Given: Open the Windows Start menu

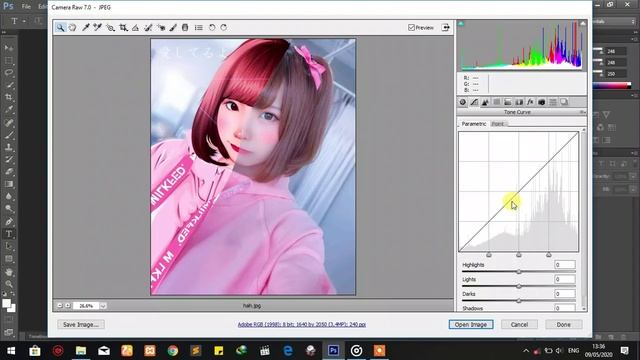Looking at the screenshot, I should [x=11, y=351].
